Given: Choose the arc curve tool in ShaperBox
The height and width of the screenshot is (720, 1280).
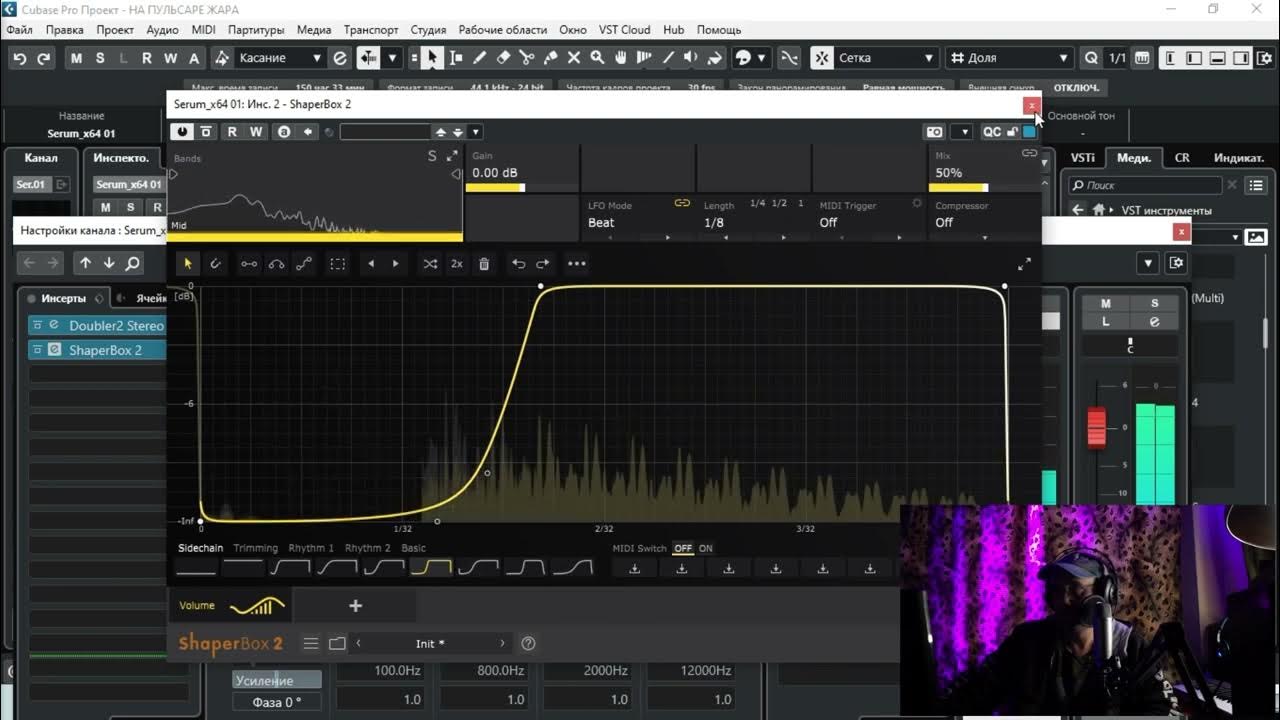Looking at the screenshot, I should click(x=276, y=264).
